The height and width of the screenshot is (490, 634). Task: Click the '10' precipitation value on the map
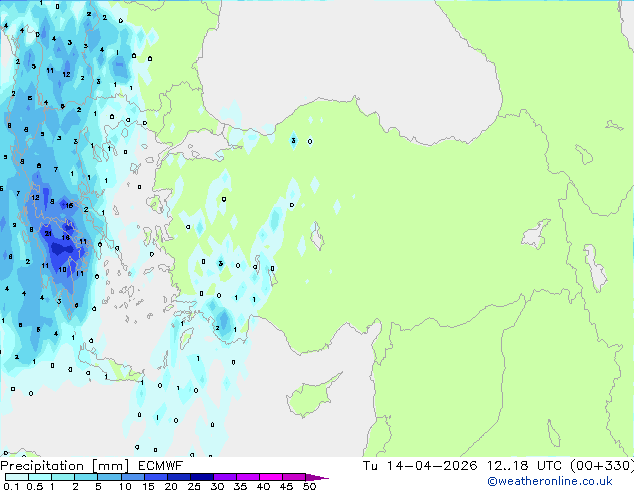[62, 269]
